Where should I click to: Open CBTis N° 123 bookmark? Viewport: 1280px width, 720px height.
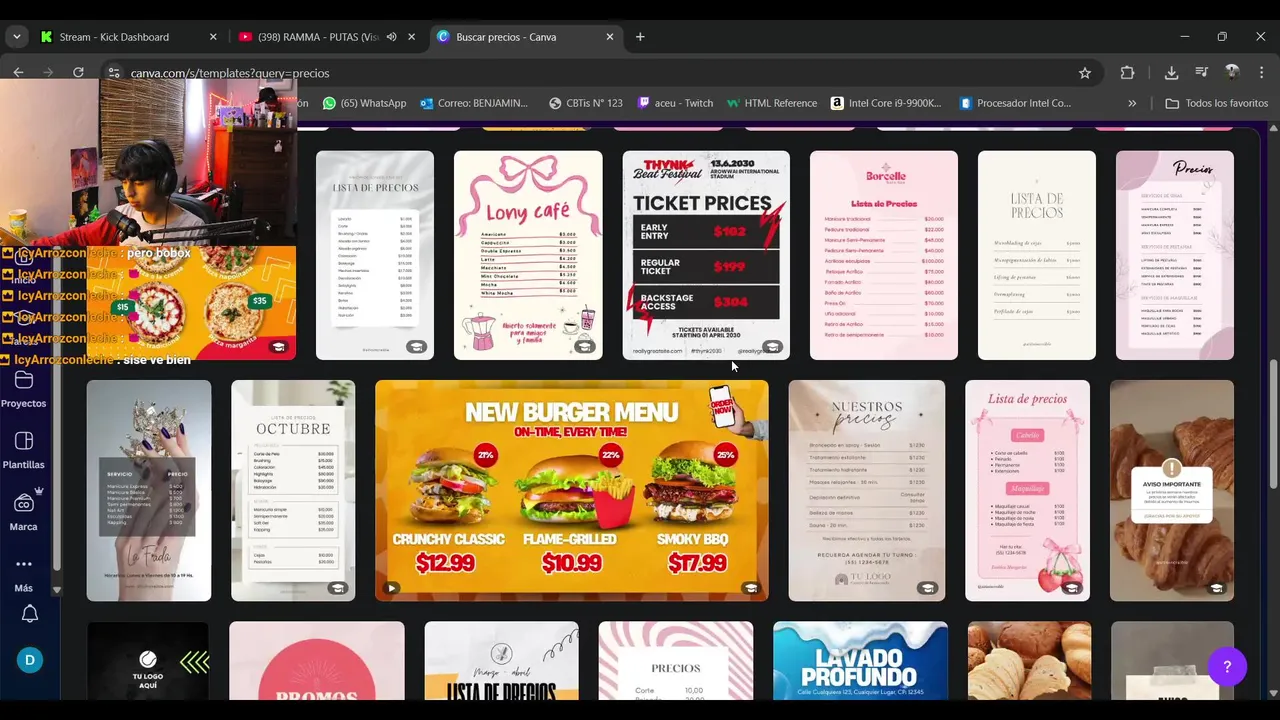[x=585, y=103]
